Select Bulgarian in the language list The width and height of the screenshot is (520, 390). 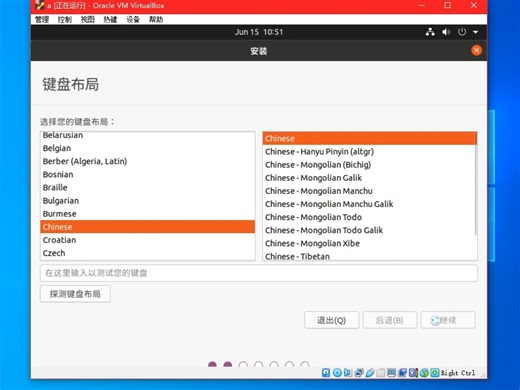click(x=148, y=201)
